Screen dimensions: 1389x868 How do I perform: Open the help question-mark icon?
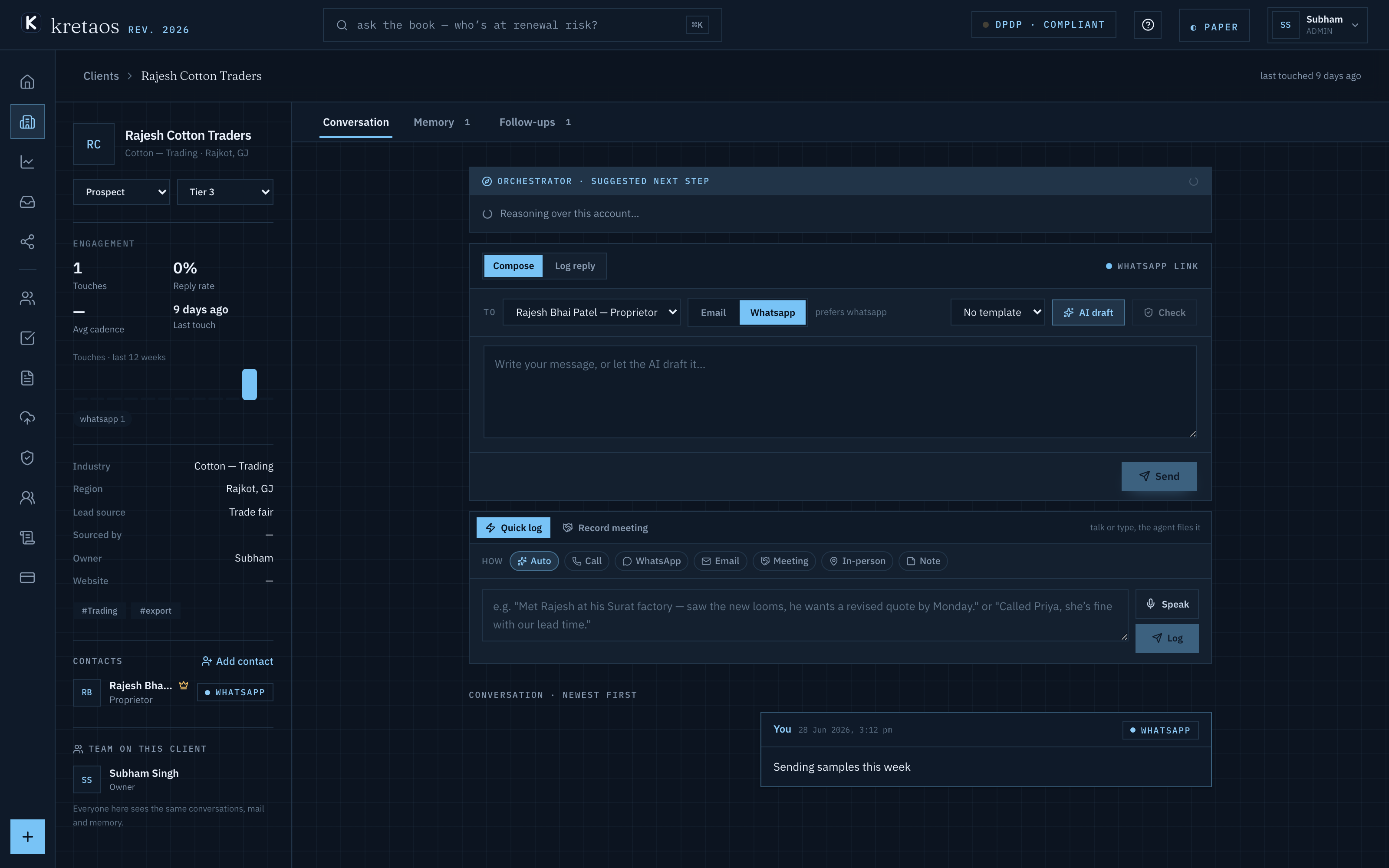coord(1147,25)
